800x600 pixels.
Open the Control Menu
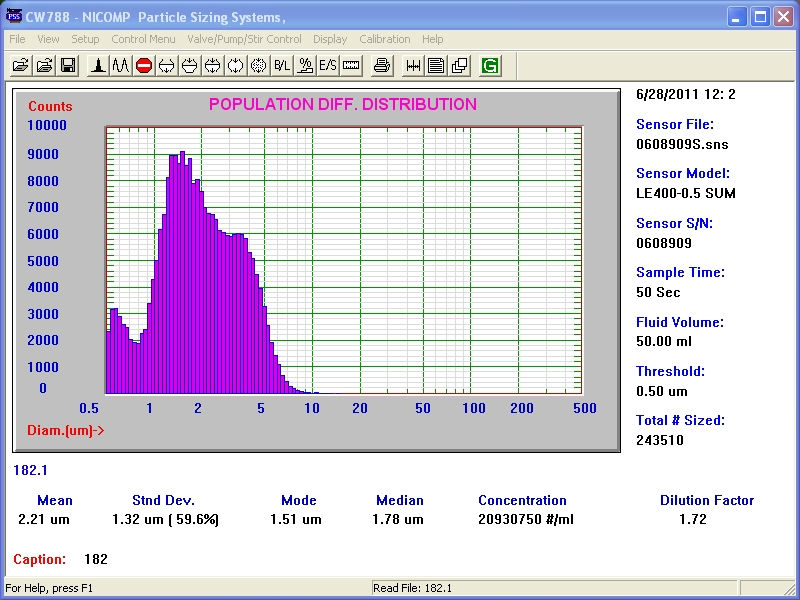click(x=143, y=39)
